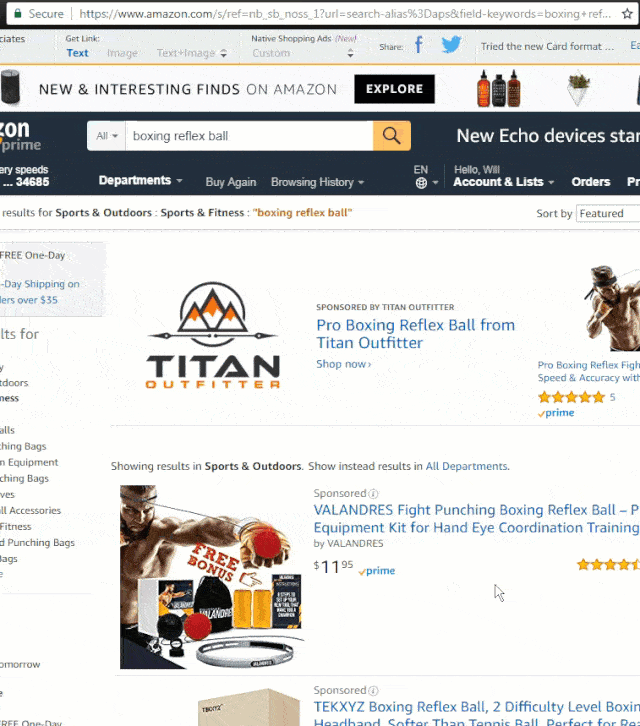Share the link on Twitter

coord(451,45)
